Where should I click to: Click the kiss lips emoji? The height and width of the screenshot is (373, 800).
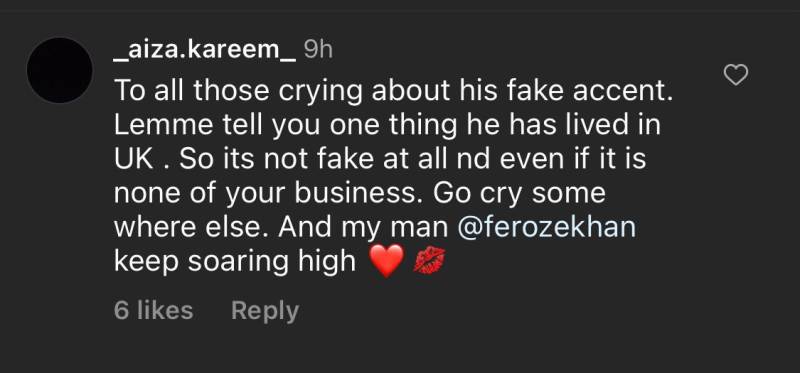pyautogui.click(x=429, y=261)
